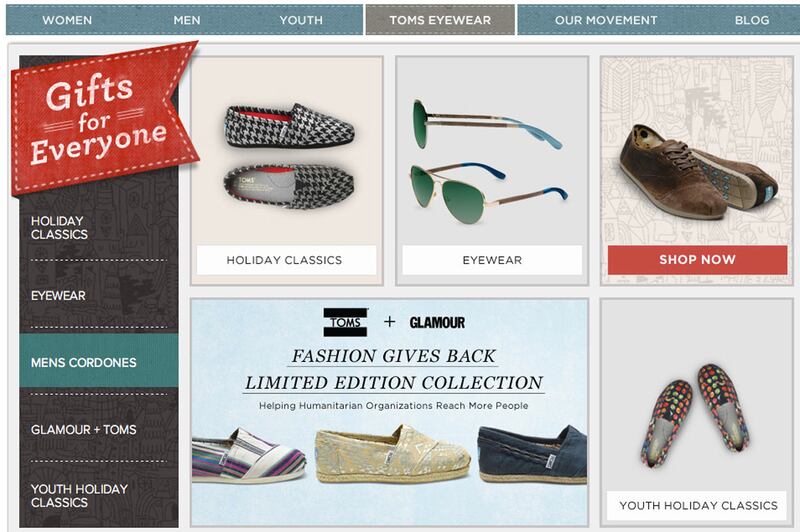
Task: Click the Holiday Classics tile label
Action: [x=286, y=260]
